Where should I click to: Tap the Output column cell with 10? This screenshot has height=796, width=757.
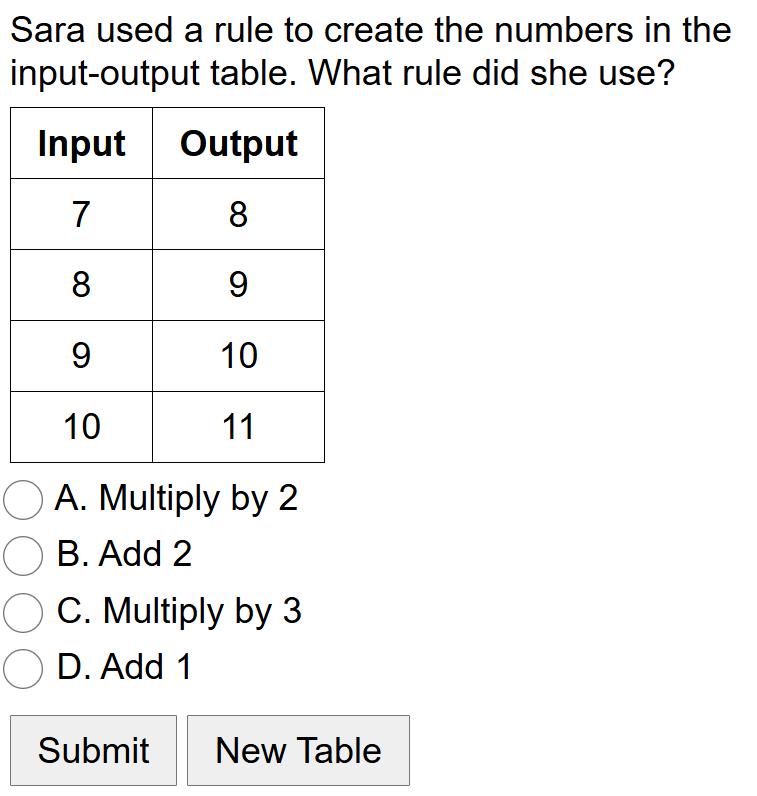[238, 356]
